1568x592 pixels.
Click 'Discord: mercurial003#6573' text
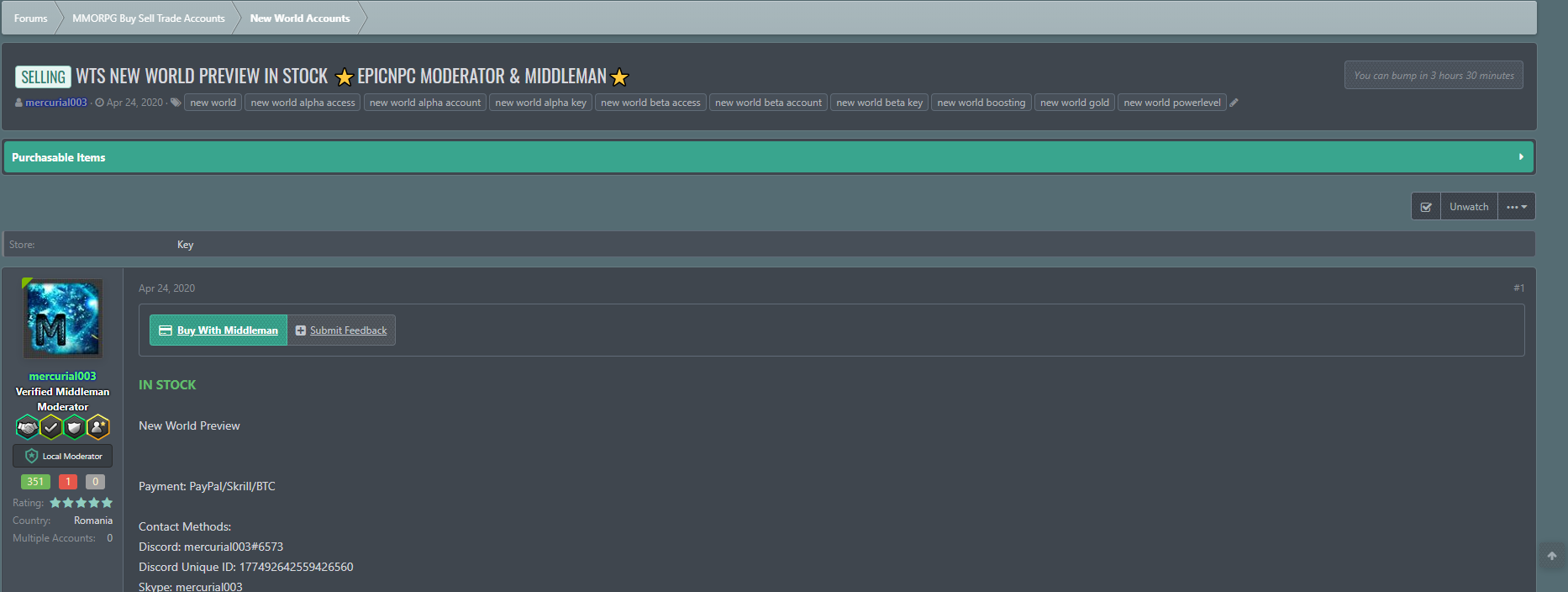click(x=211, y=547)
